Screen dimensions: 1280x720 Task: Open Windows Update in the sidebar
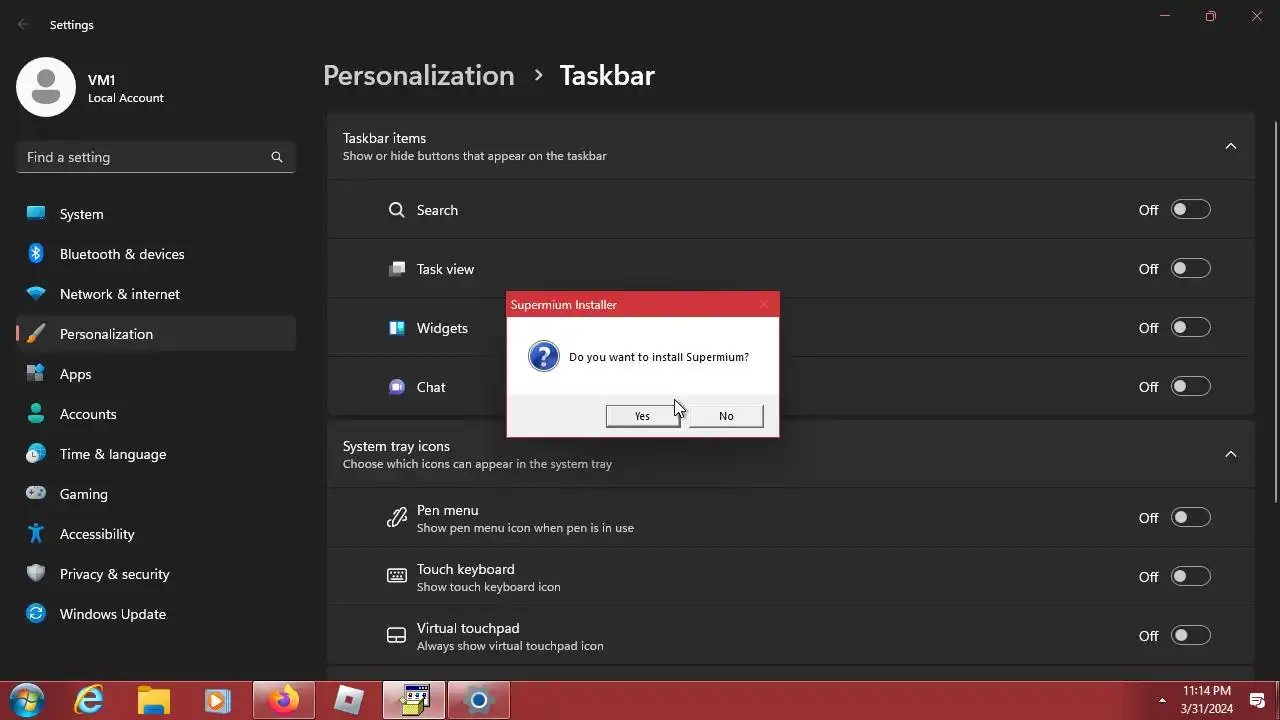[x=156, y=614]
